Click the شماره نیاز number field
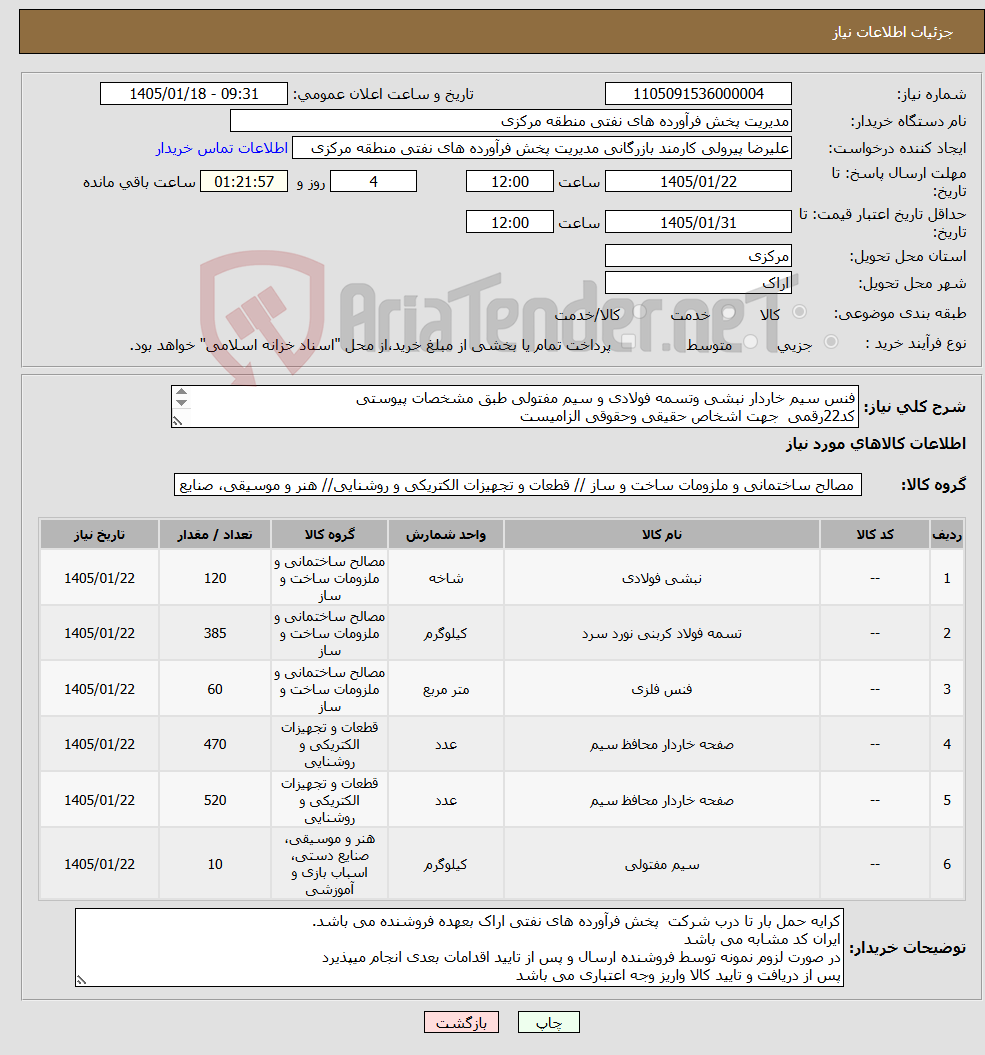The width and height of the screenshot is (985, 1055). pyautogui.click(x=698, y=94)
